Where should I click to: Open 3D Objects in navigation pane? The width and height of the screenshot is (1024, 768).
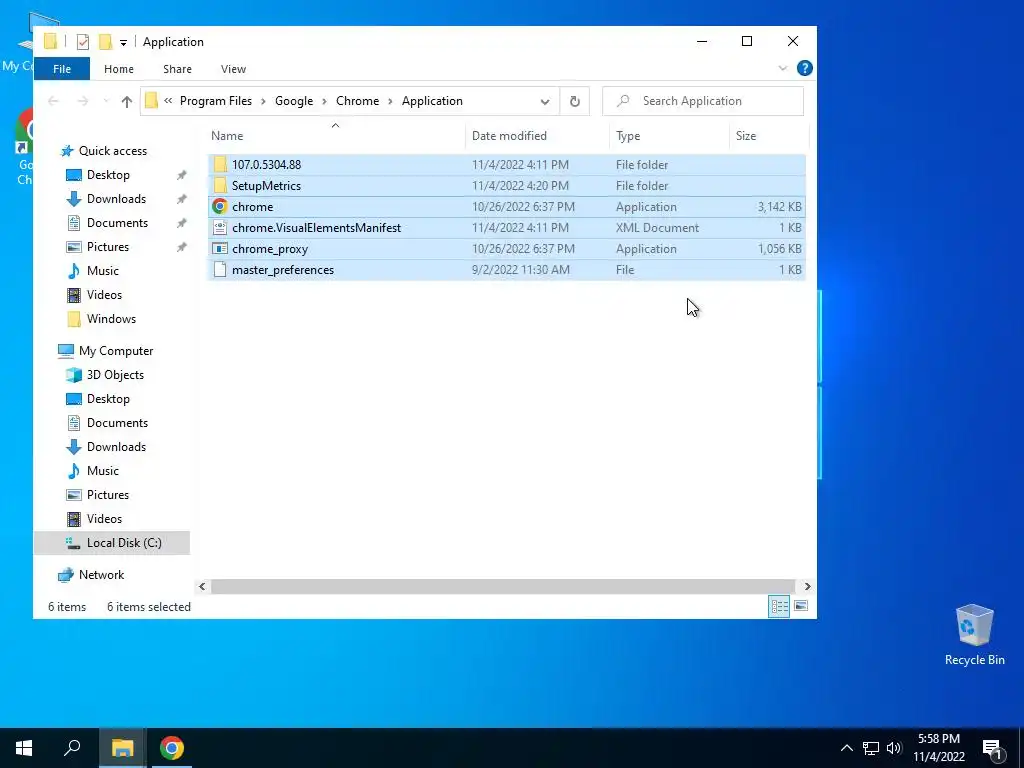(x=115, y=375)
